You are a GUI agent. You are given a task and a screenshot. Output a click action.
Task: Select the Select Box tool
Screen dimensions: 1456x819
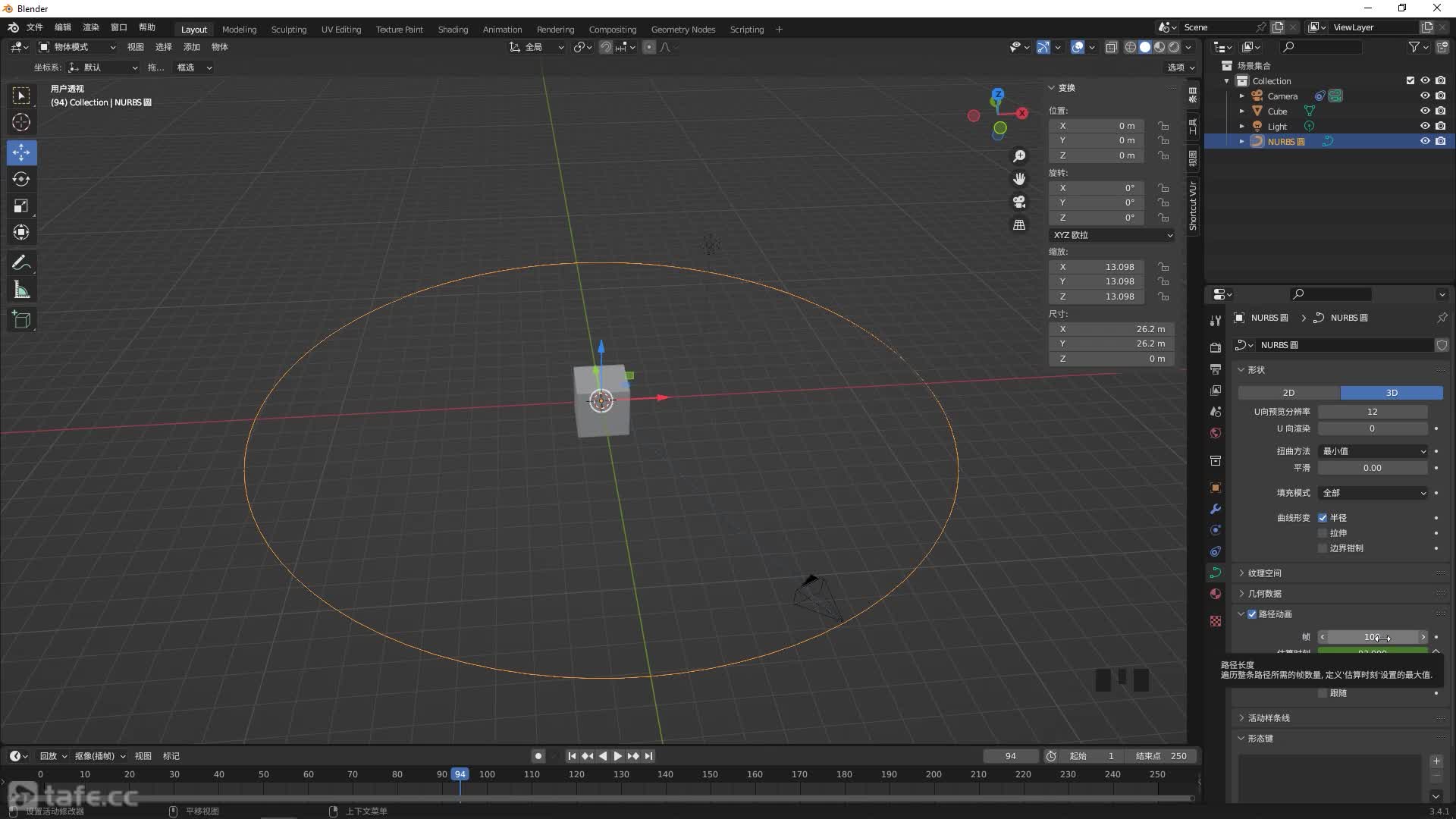[x=21, y=96]
